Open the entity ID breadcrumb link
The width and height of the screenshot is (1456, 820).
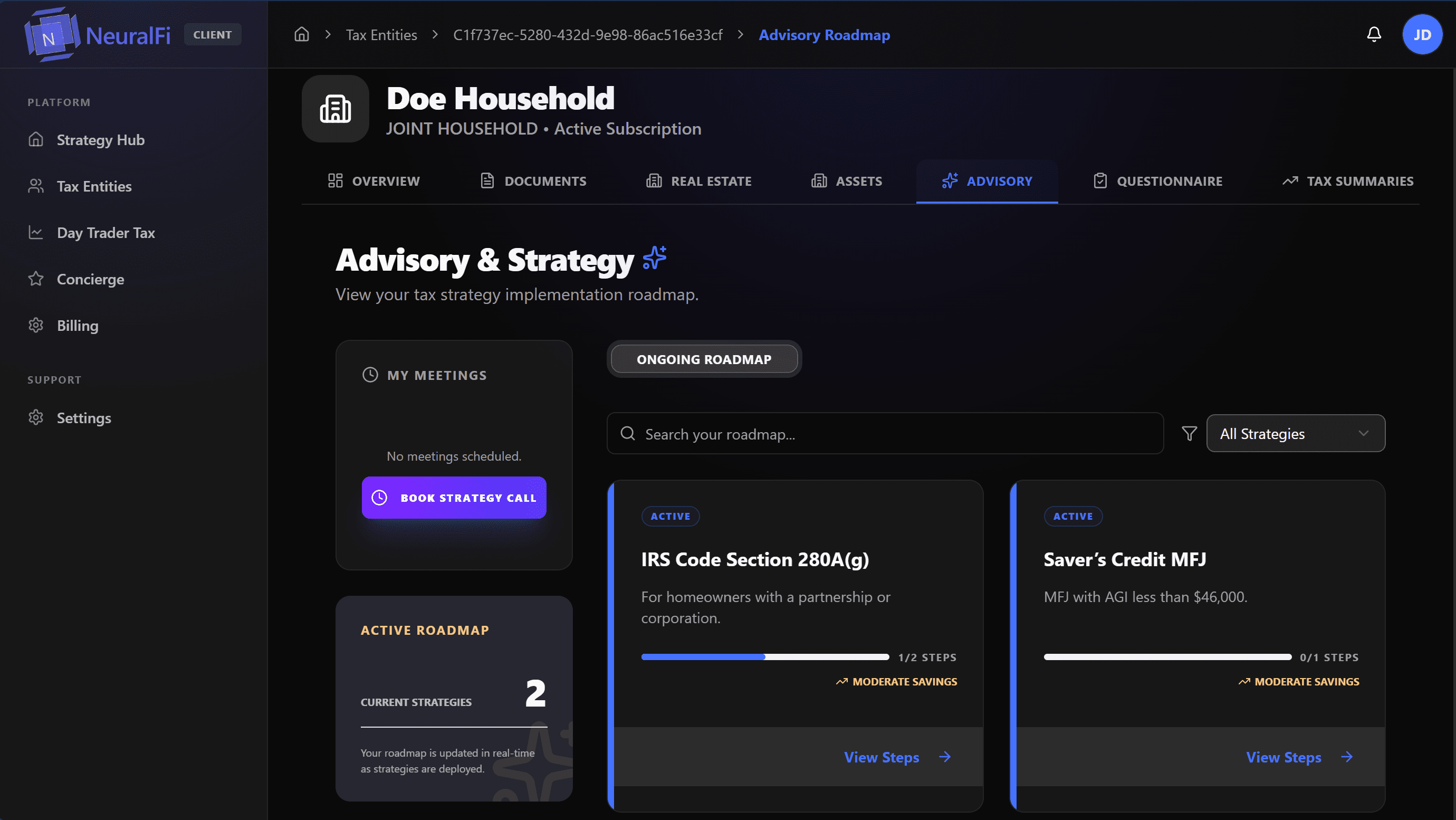point(588,35)
